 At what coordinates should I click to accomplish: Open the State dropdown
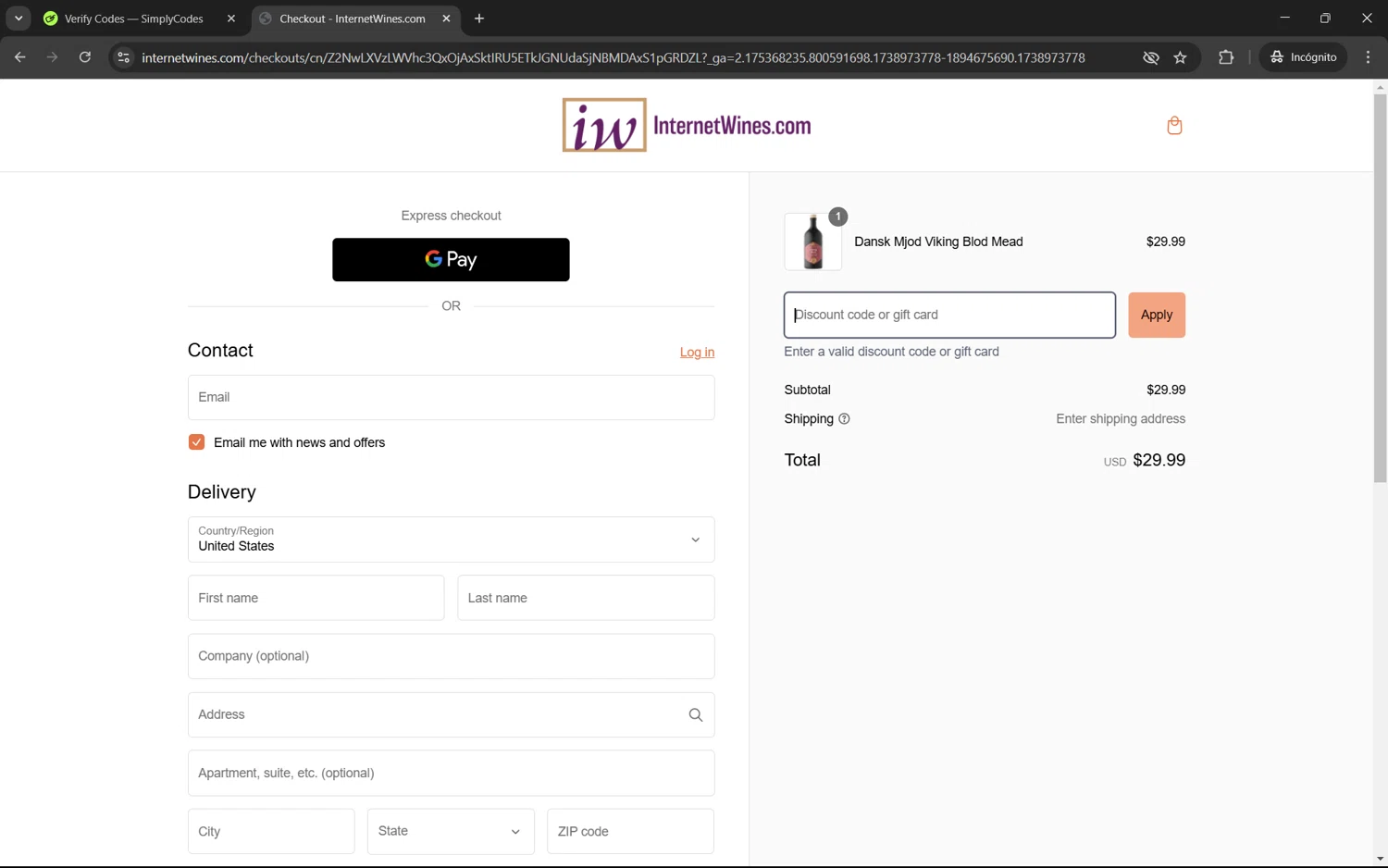[x=451, y=831]
